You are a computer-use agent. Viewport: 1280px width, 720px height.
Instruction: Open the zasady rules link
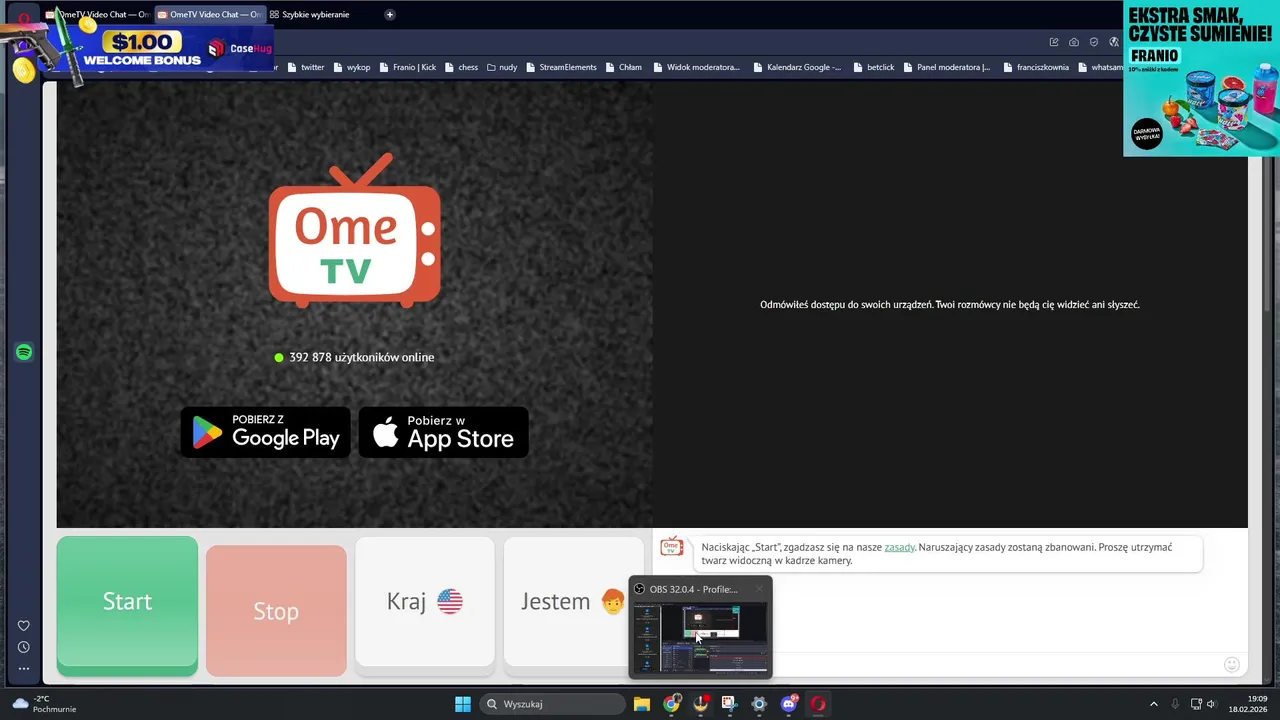tap(899, 547)
